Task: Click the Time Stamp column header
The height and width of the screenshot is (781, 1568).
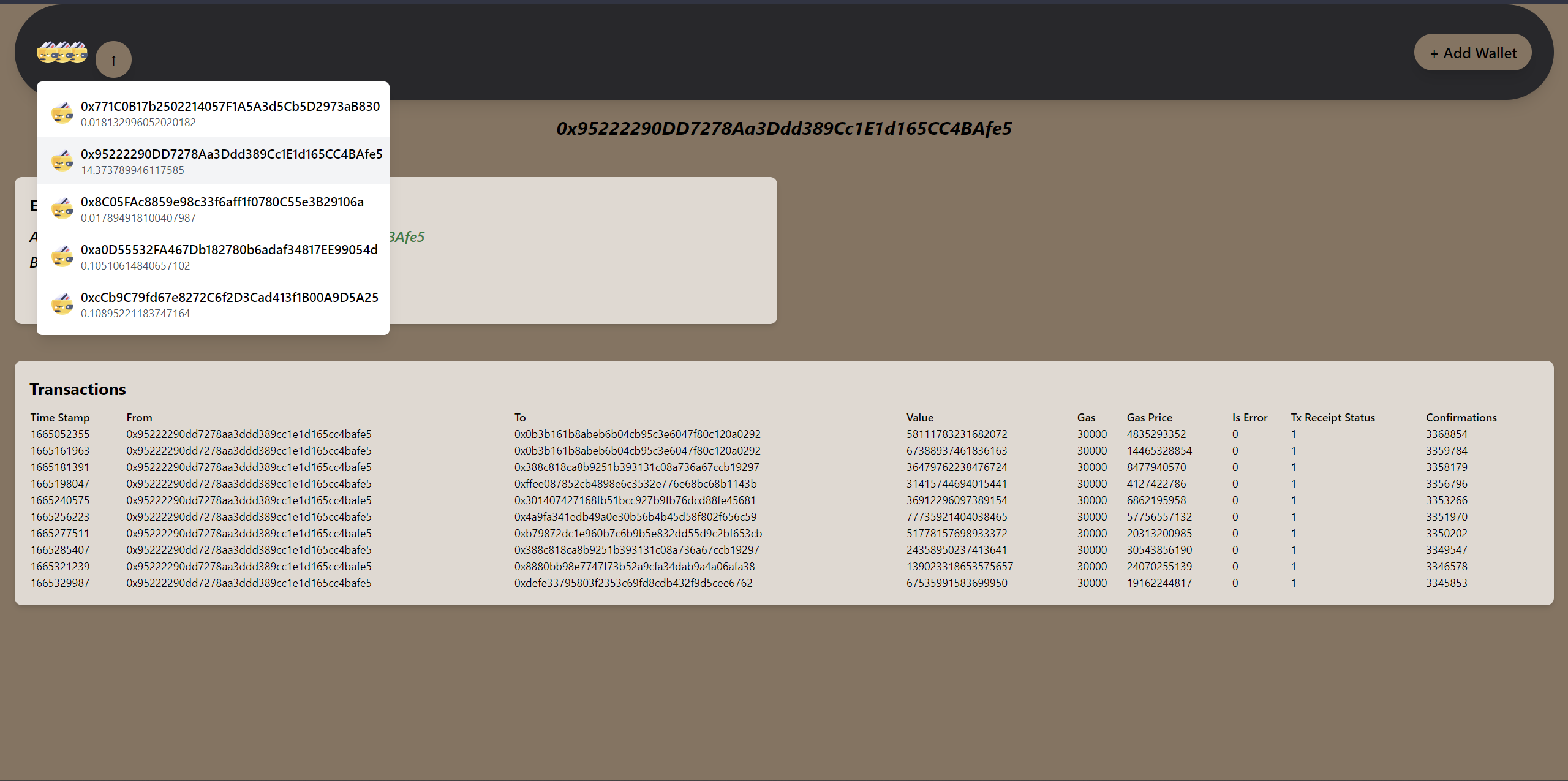Action: pyautogui.click(x=60, y=418)
